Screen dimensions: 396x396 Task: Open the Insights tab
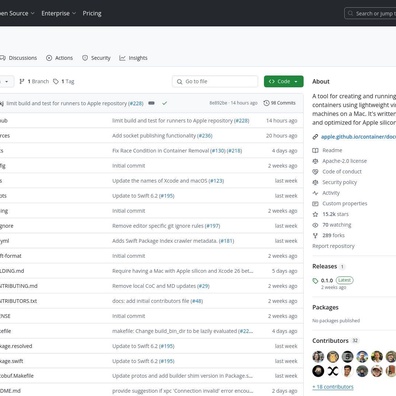click(133, 58)
